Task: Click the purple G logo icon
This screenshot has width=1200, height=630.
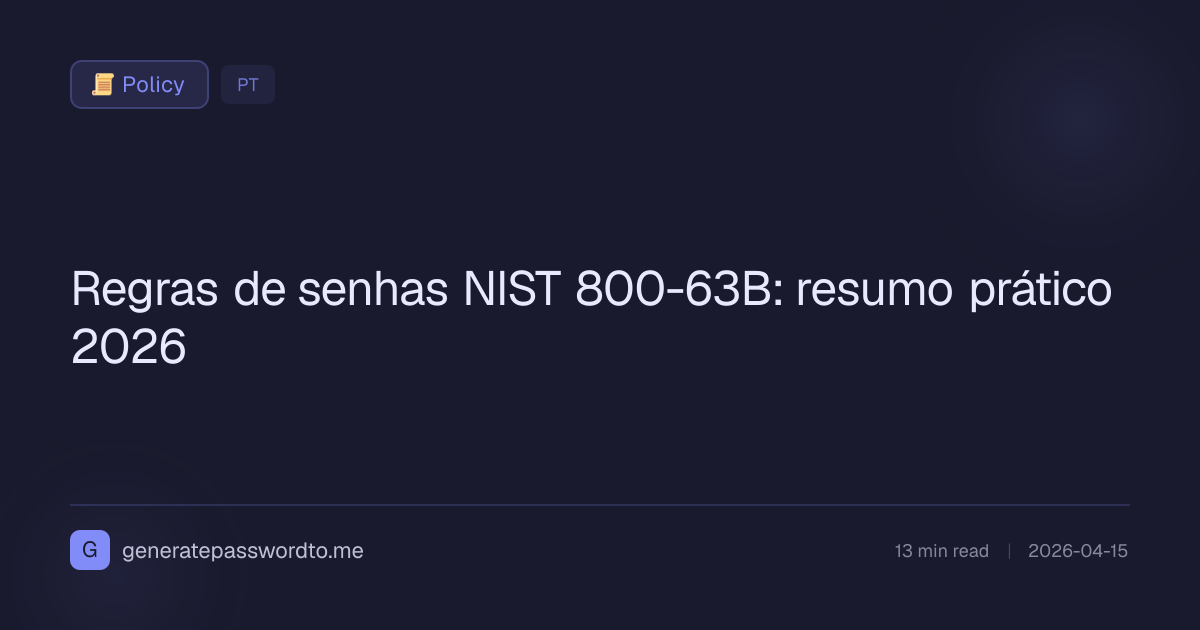Action: [90, 550]
